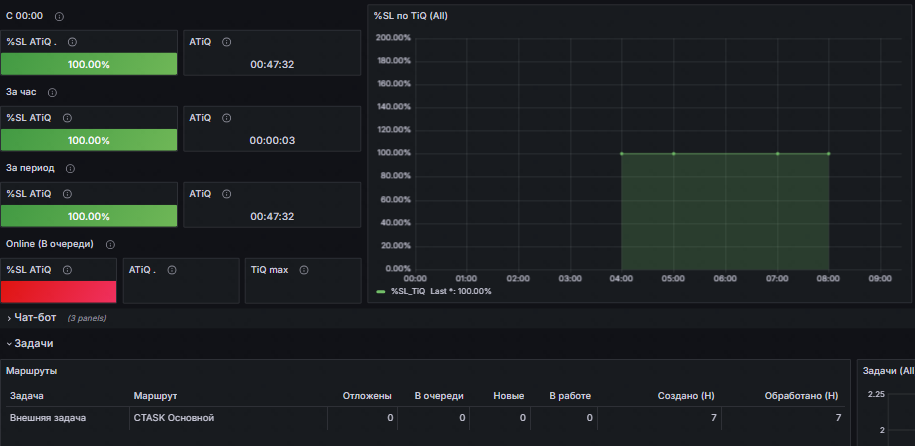Sort table by 'Обработано (H)' column header

[801, 396]
